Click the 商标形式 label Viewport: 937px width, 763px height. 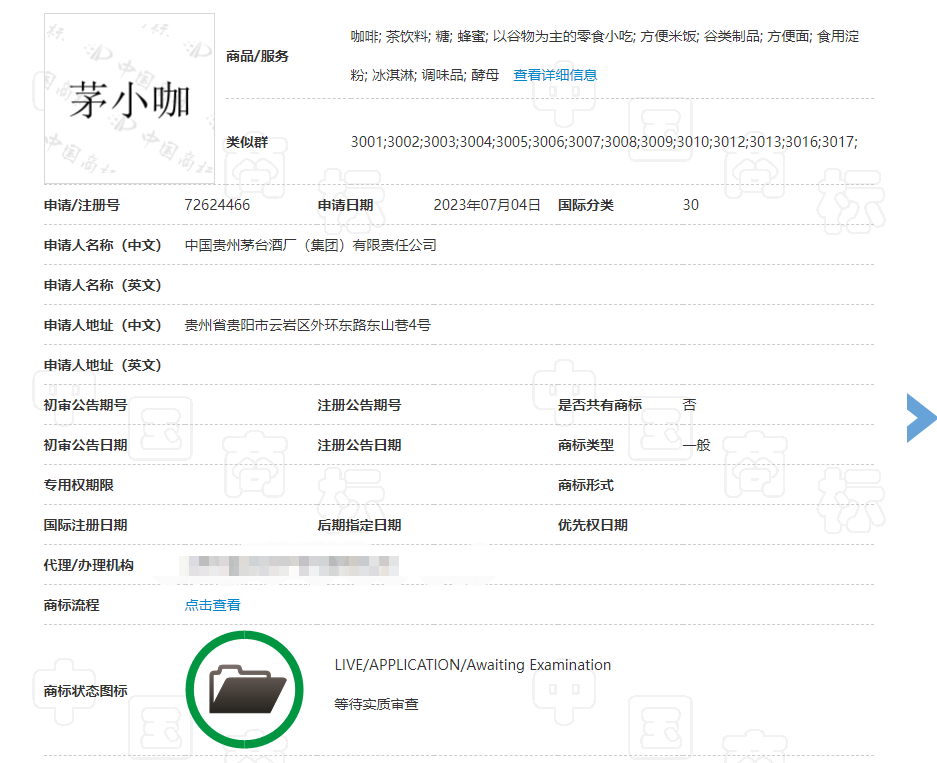[586, 485]
